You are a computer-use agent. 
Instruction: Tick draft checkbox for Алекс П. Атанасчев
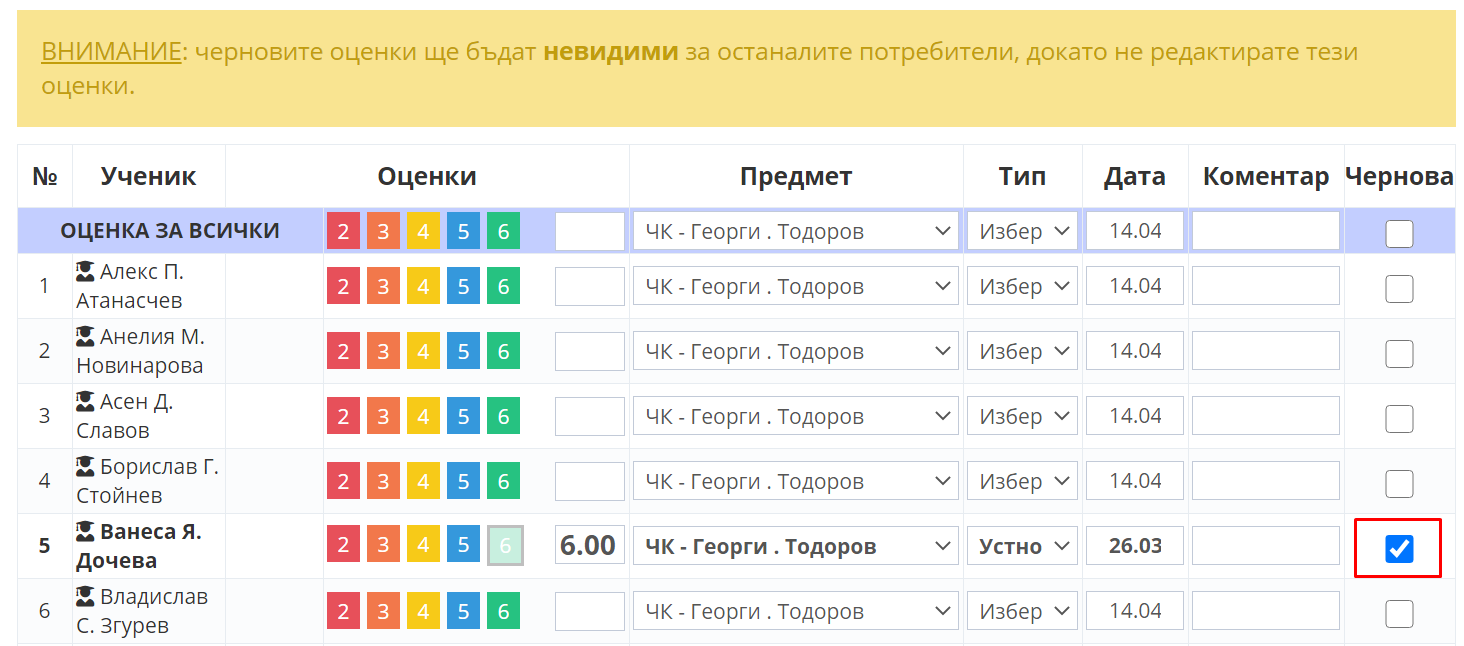1398,289
